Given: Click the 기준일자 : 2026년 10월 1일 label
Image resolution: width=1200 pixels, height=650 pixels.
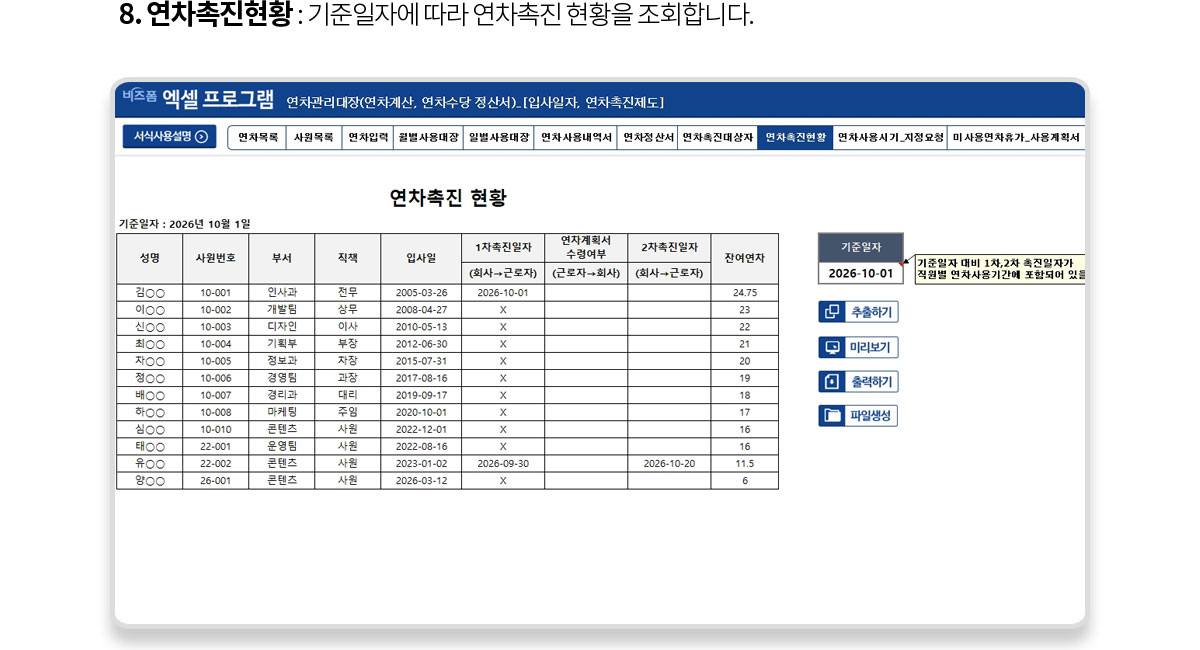Looking at the screenshot, I should (184, 224).
